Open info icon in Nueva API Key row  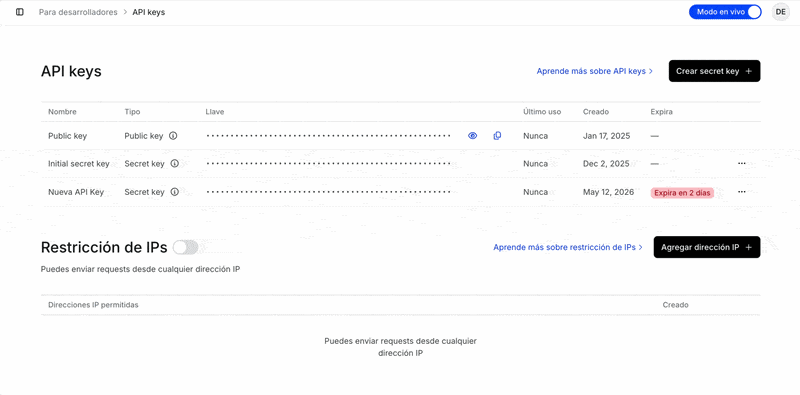(x=174, y=192)
